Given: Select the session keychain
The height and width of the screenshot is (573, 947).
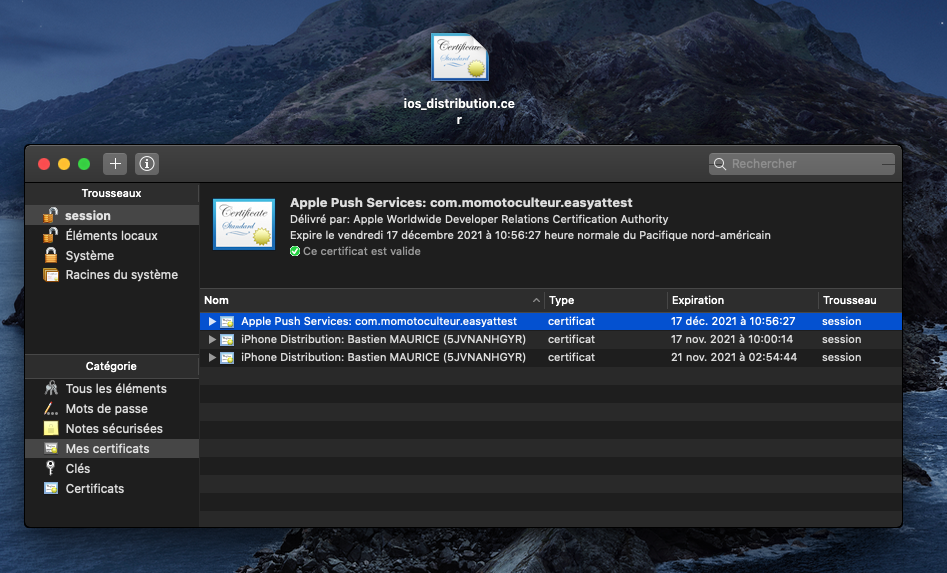Looking at the screenshot, I should (x=112, y=216).
